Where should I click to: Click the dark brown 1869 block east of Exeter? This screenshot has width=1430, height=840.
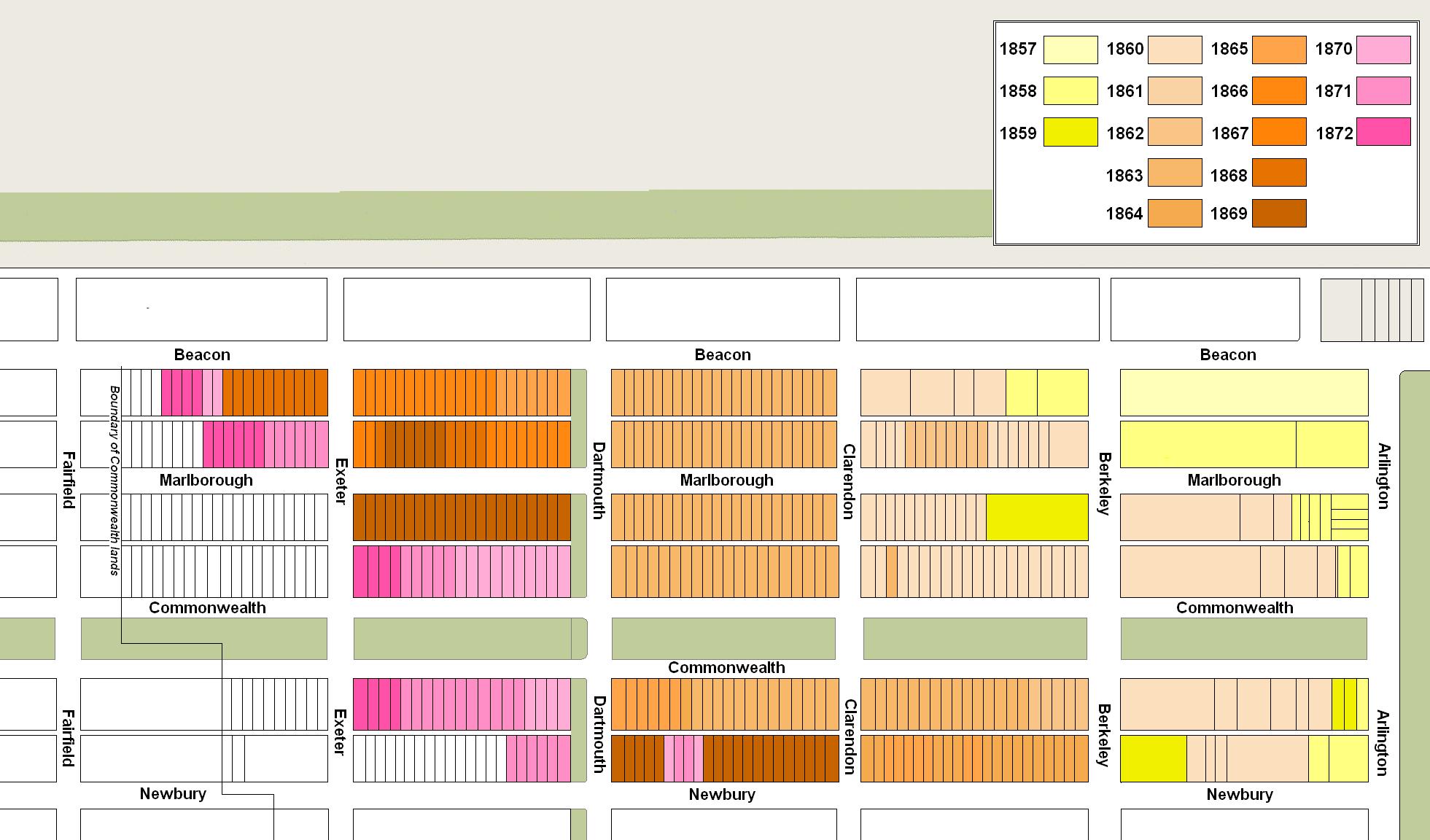click(x=461, y=517)
